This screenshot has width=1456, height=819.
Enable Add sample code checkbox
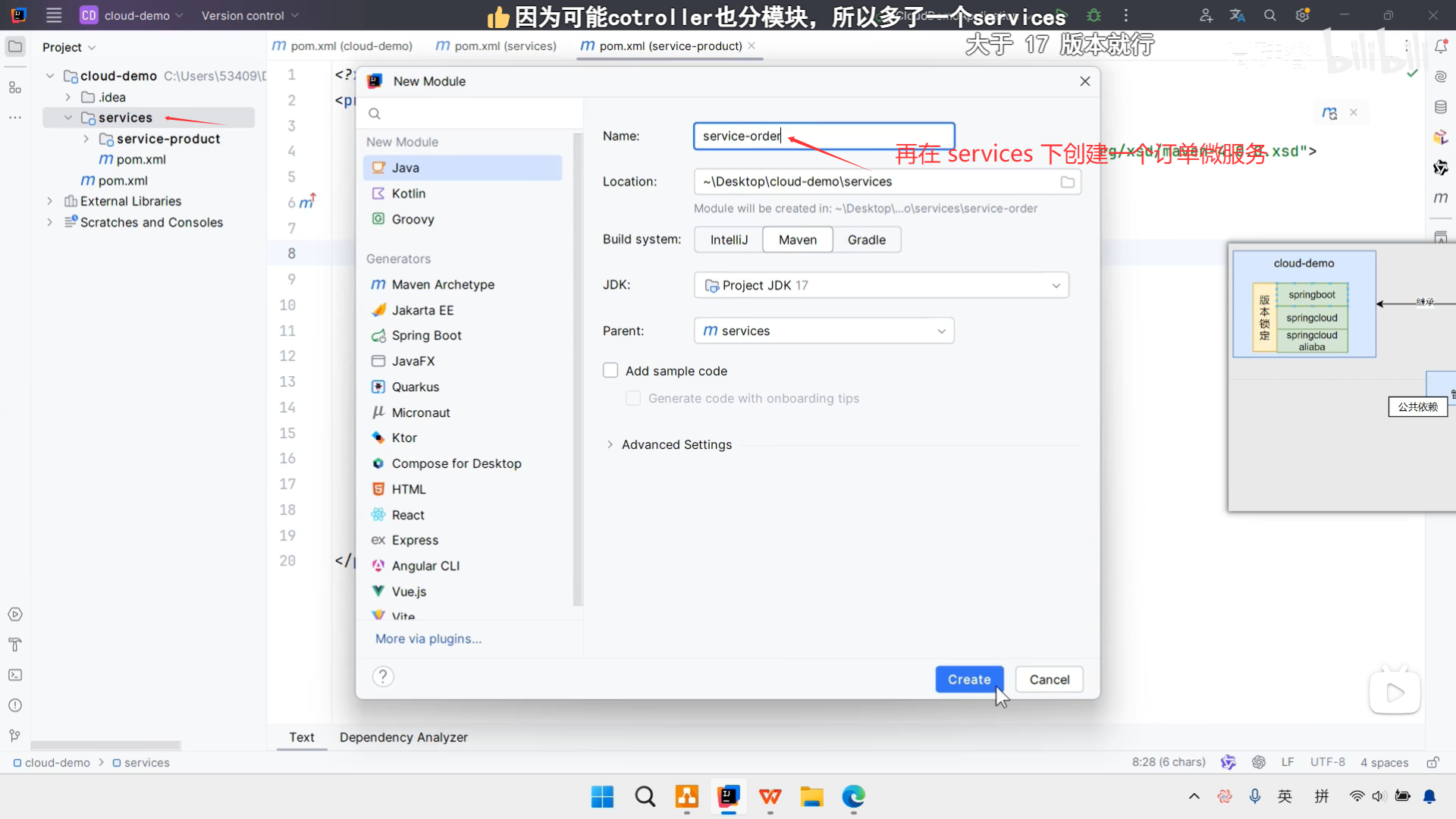(x=610, y=371)
